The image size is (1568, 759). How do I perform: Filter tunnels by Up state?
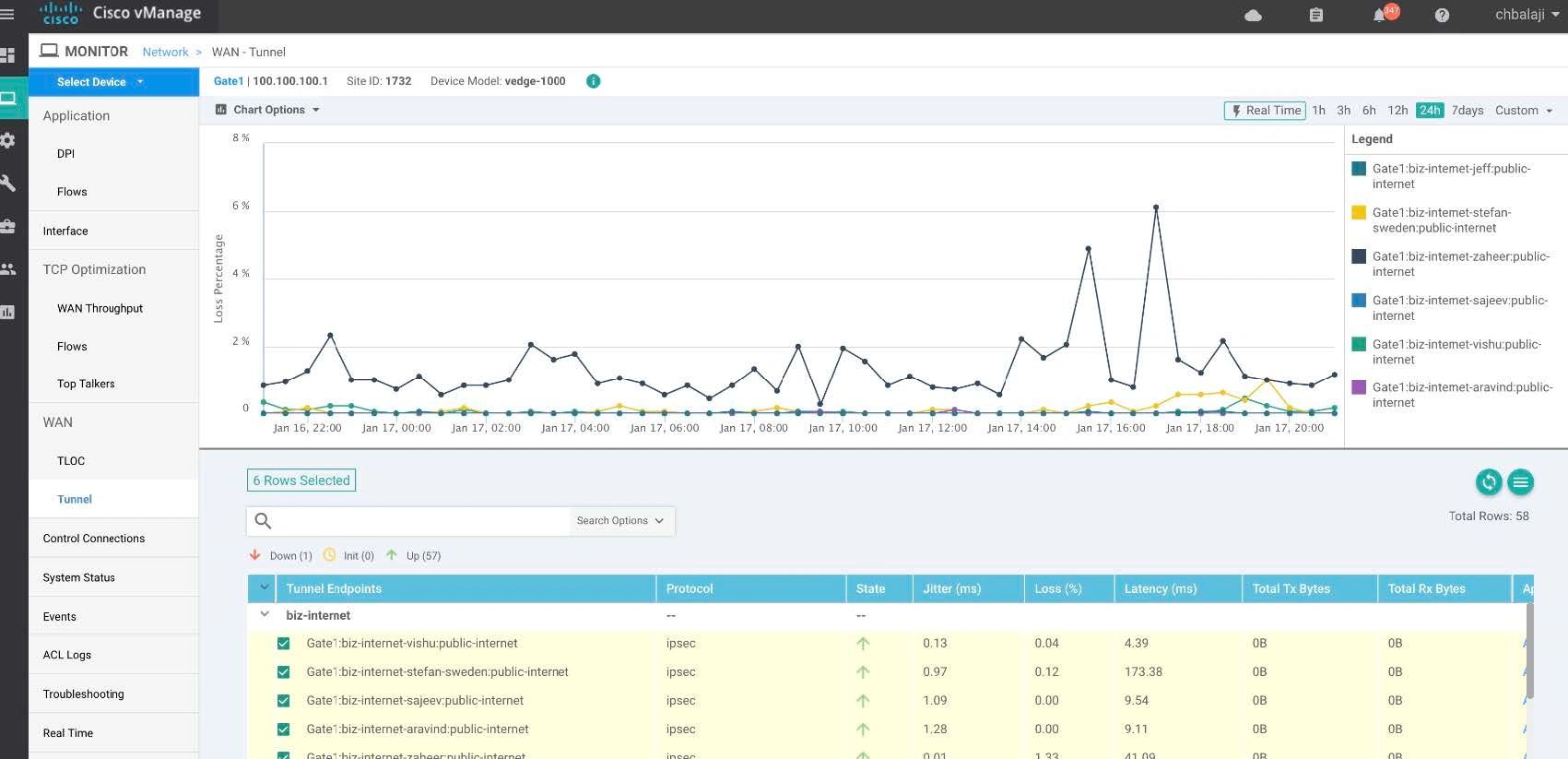tap(413, 555)
